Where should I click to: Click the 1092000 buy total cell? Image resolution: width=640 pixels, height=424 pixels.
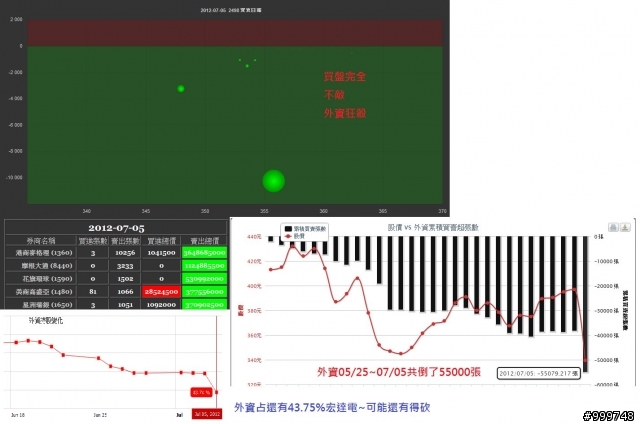pyautogui.click(x=161, y=304)
